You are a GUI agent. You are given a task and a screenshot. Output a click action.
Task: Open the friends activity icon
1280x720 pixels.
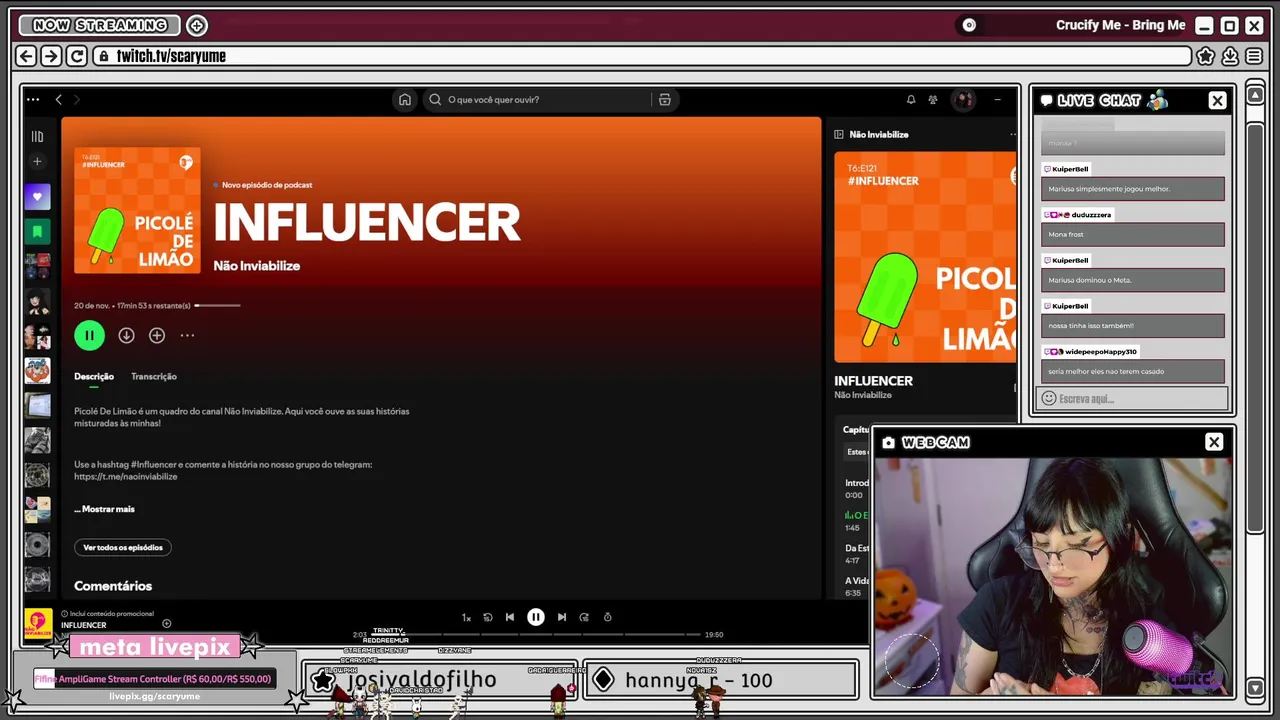point(933,100)
